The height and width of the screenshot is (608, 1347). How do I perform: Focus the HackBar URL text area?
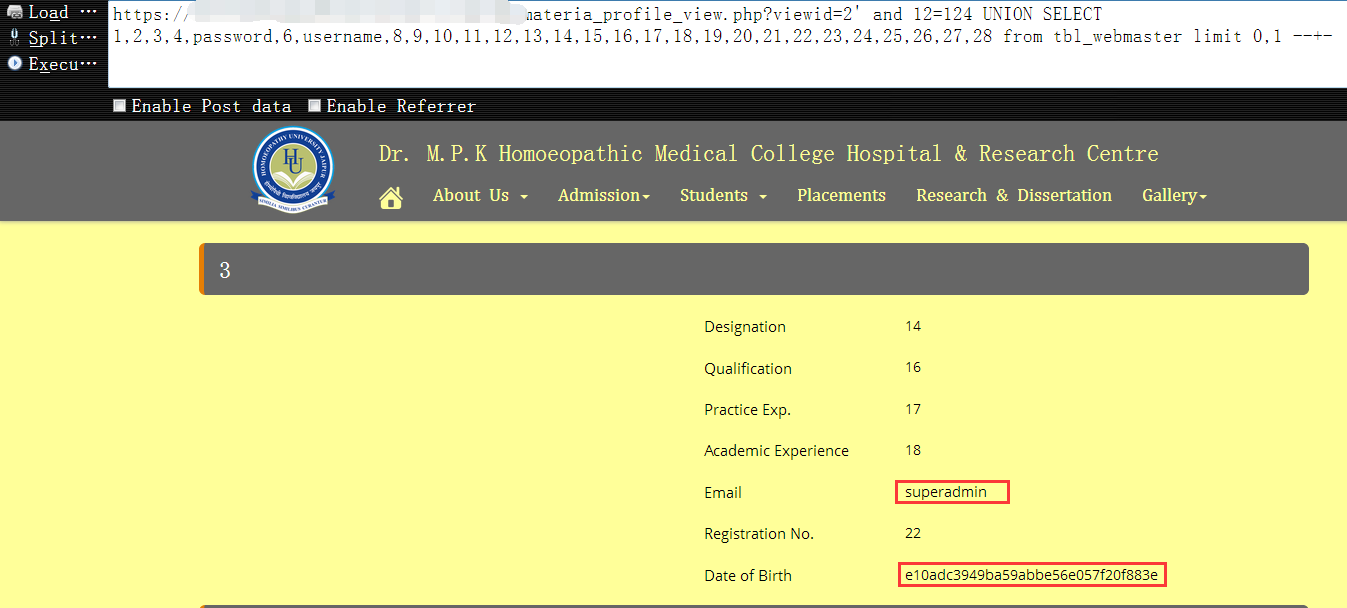[x=727, y=45]
